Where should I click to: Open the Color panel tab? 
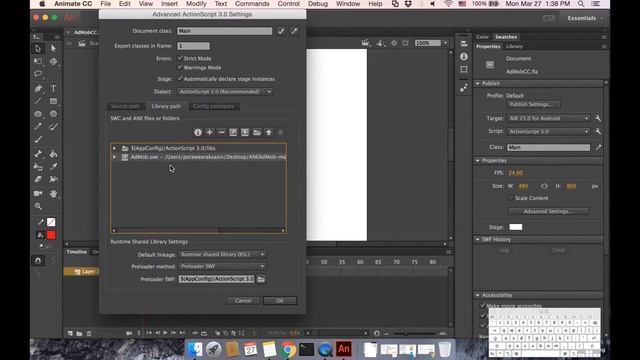[482, 37]
